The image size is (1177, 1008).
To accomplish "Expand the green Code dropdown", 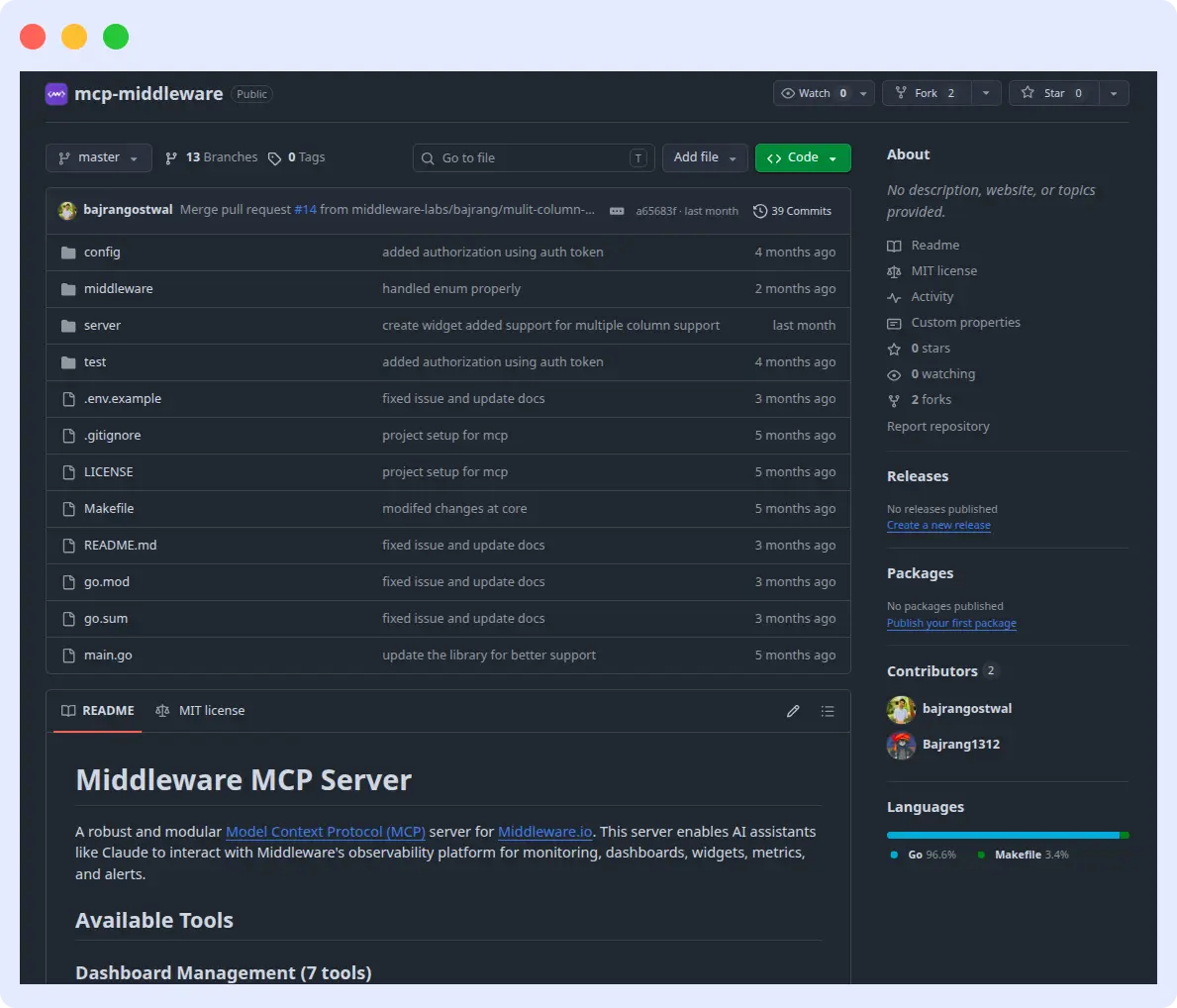I will tap(803, 156).
